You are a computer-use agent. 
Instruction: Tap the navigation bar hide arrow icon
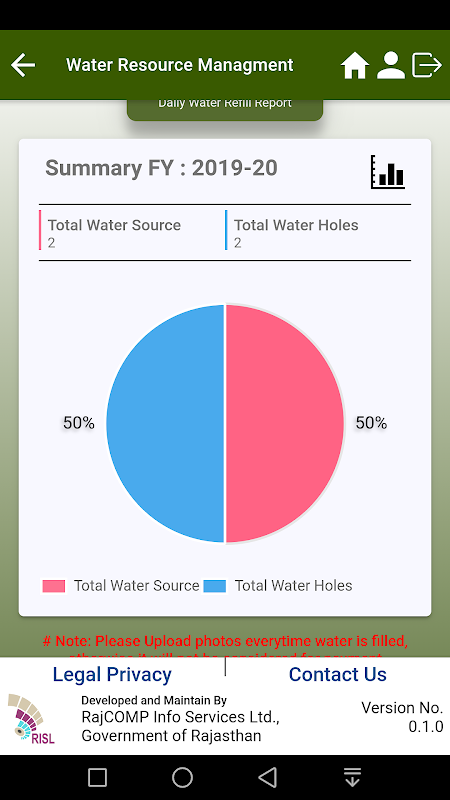pos(353,778)
